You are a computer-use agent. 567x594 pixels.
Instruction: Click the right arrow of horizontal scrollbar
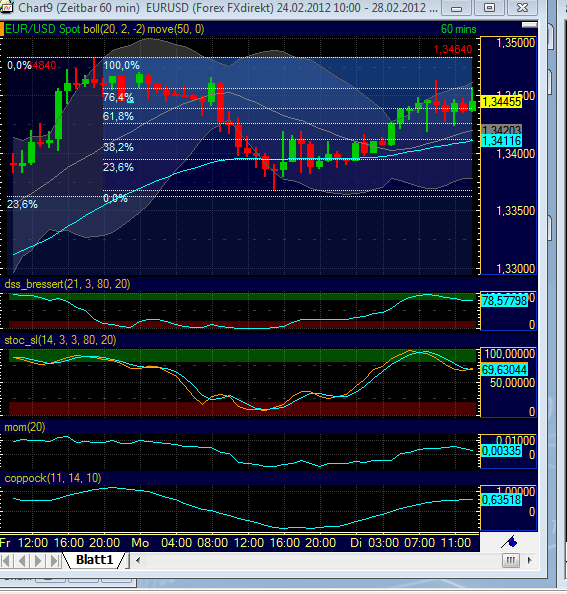tap(530, 560)
